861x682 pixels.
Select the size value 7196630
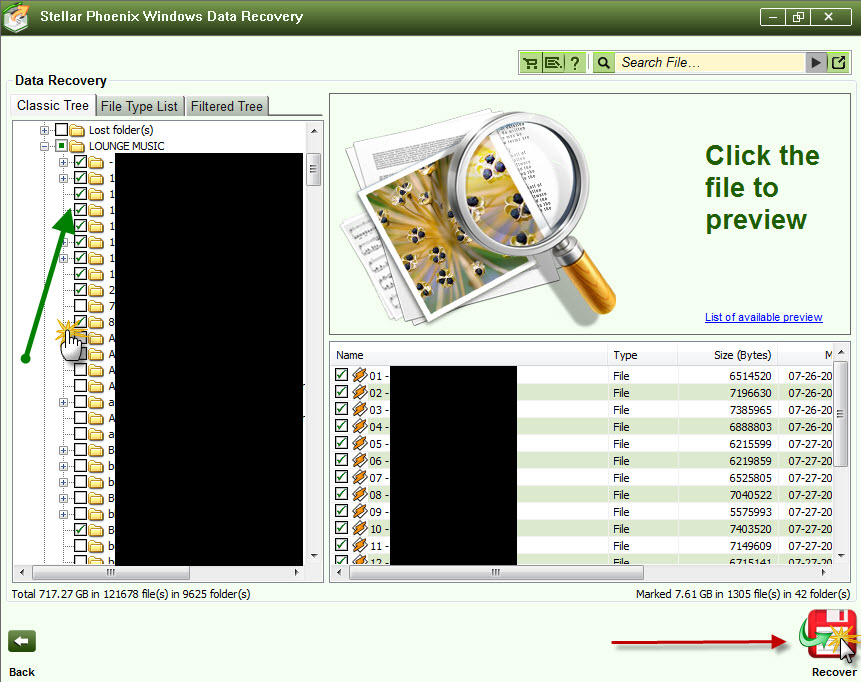point(750,393)
